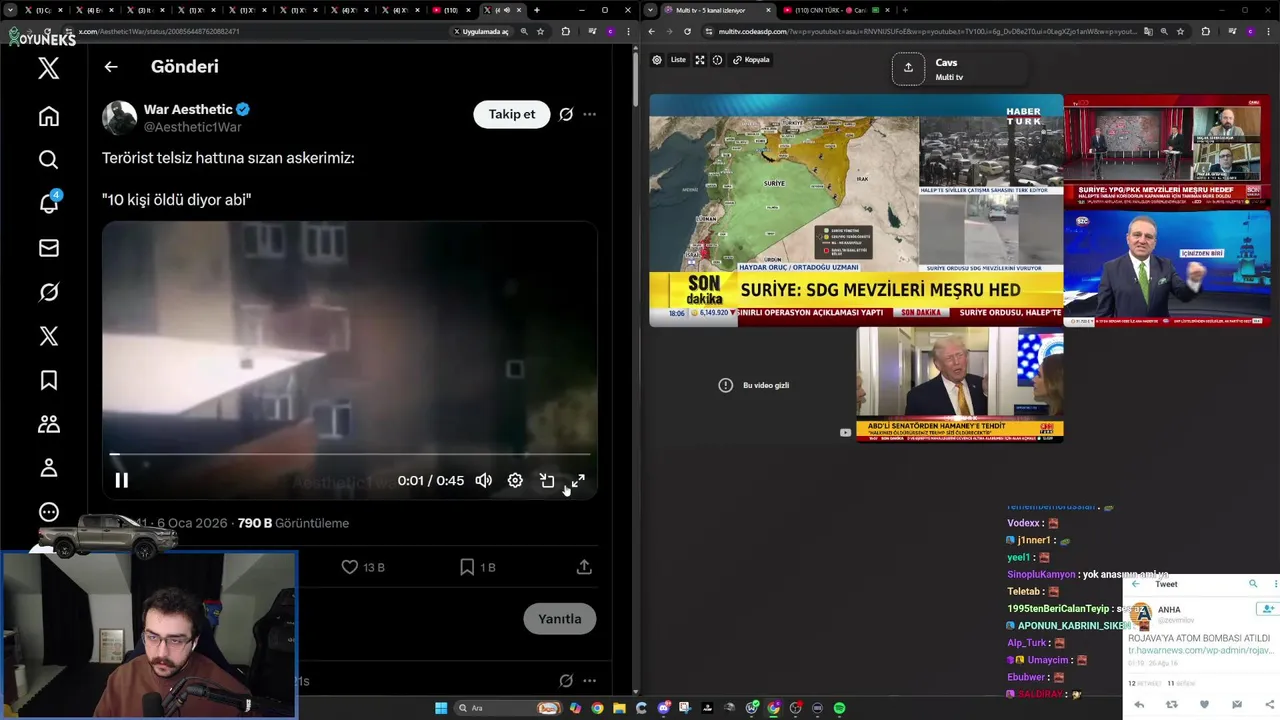This screenshot has height=720, width=1280.
Task: Follow War Aesthetic with Takip et
Action: pyautogui.click(x=512, y=114)
